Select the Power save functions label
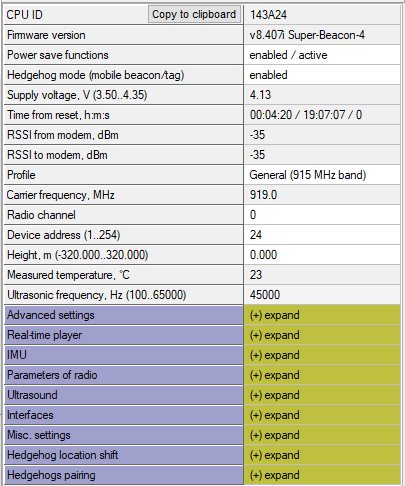The image size is (405, 486). pos(58,55)
